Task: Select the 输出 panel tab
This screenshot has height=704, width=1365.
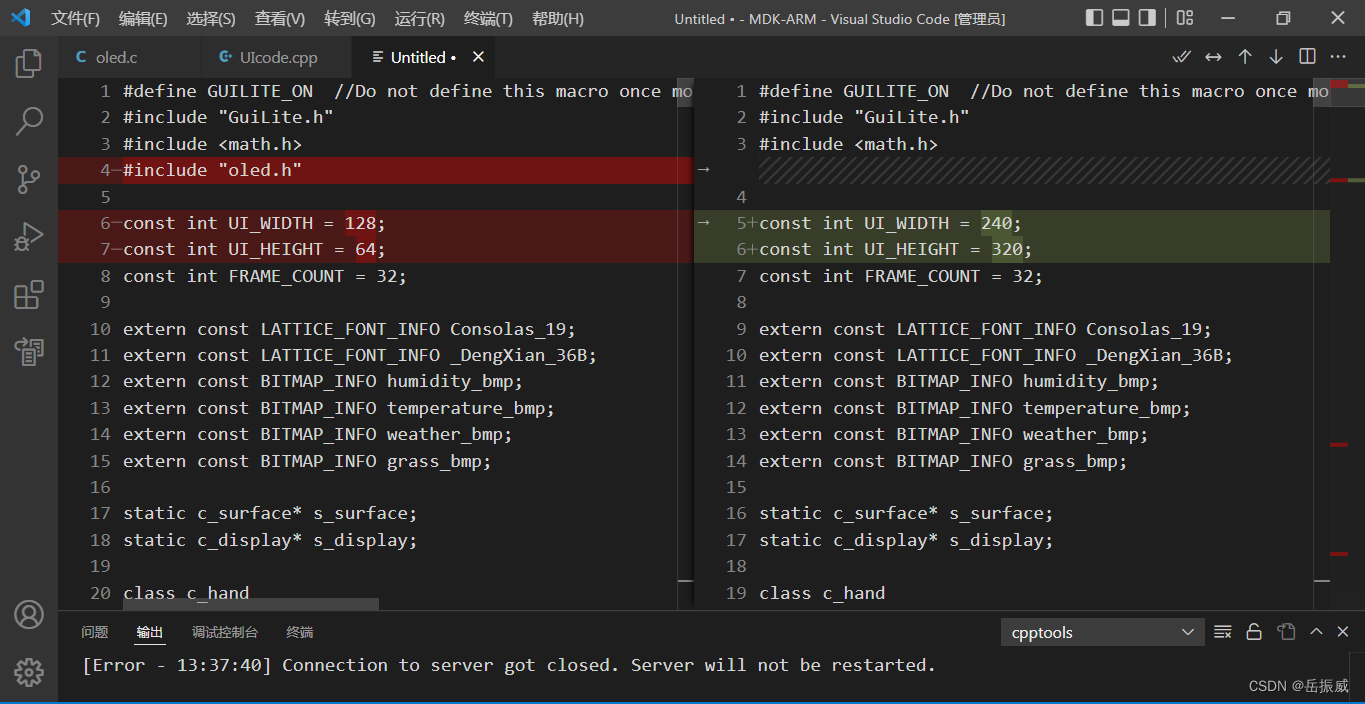Action: point(150,632)
